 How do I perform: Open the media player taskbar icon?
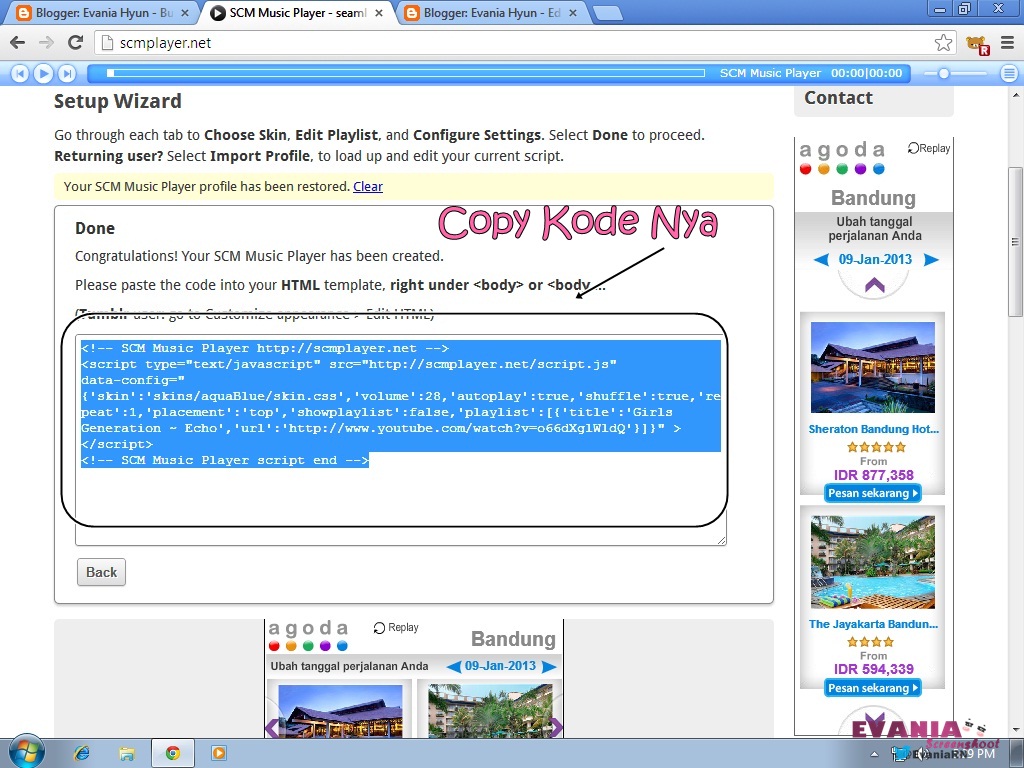point(219,754)
